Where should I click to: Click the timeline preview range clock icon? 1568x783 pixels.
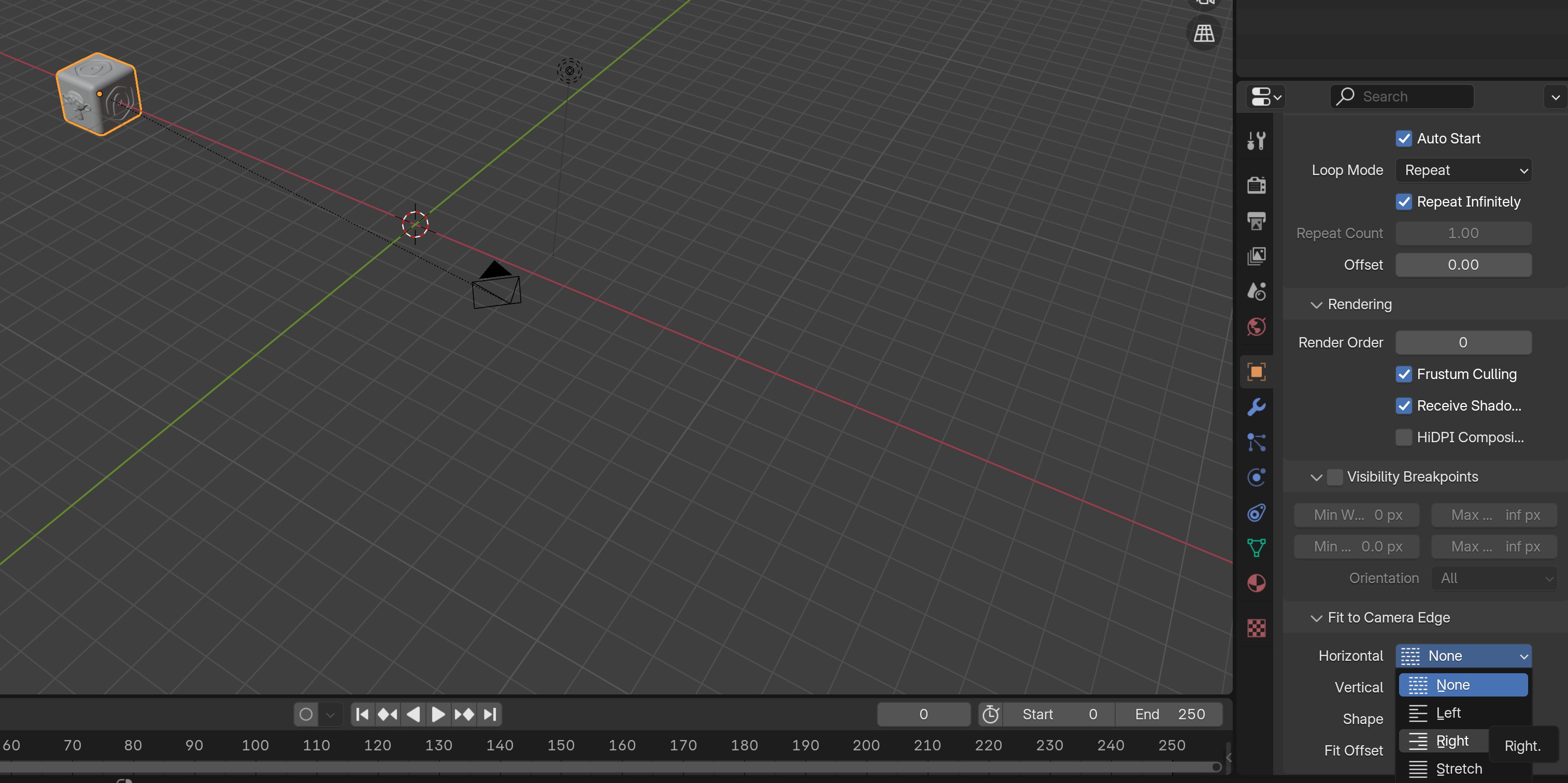point(990,714)
